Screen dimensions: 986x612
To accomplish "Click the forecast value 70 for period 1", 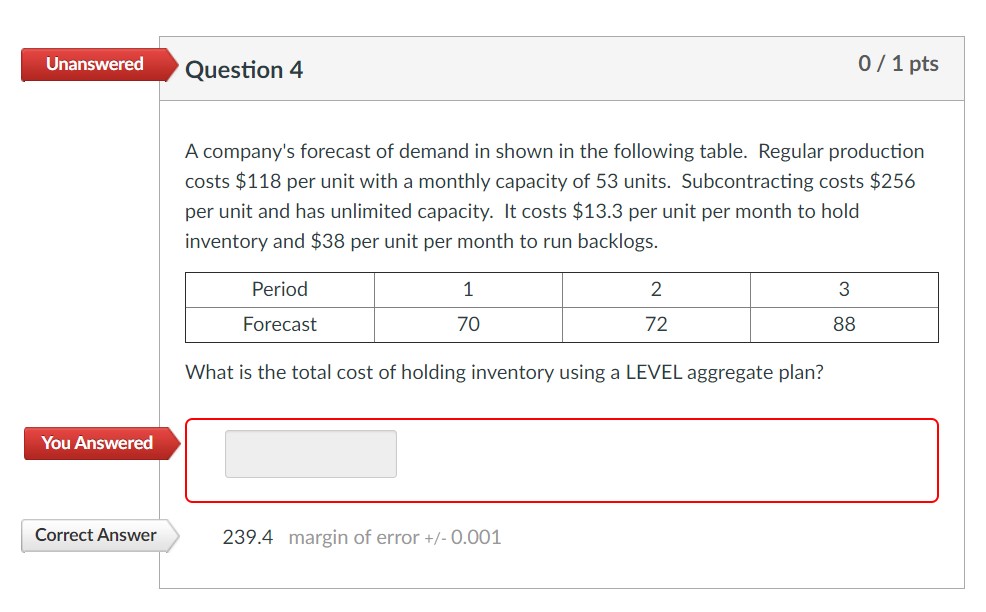I will point(468,323).
